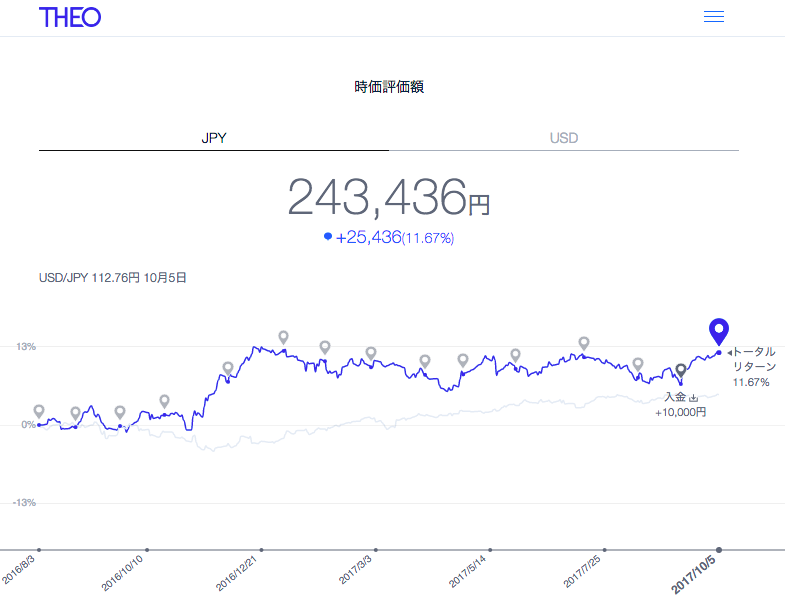Click the USD/JPY 112.76円 10月5日 label

(x=113, y=277)
